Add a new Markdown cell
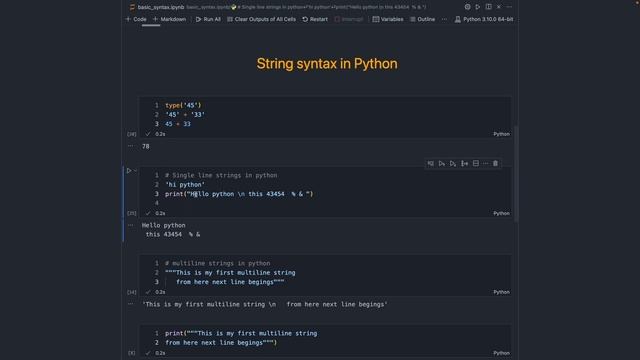 tap(169, 19)
